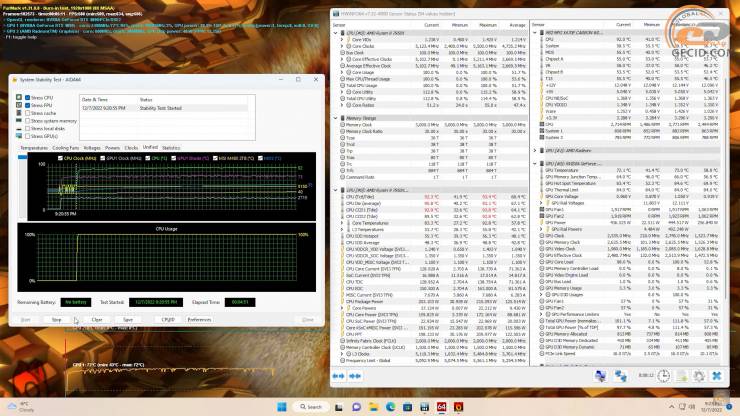Open the Cooling Fans tab
This screenshot has height=416, width=740.
(65, 148)
